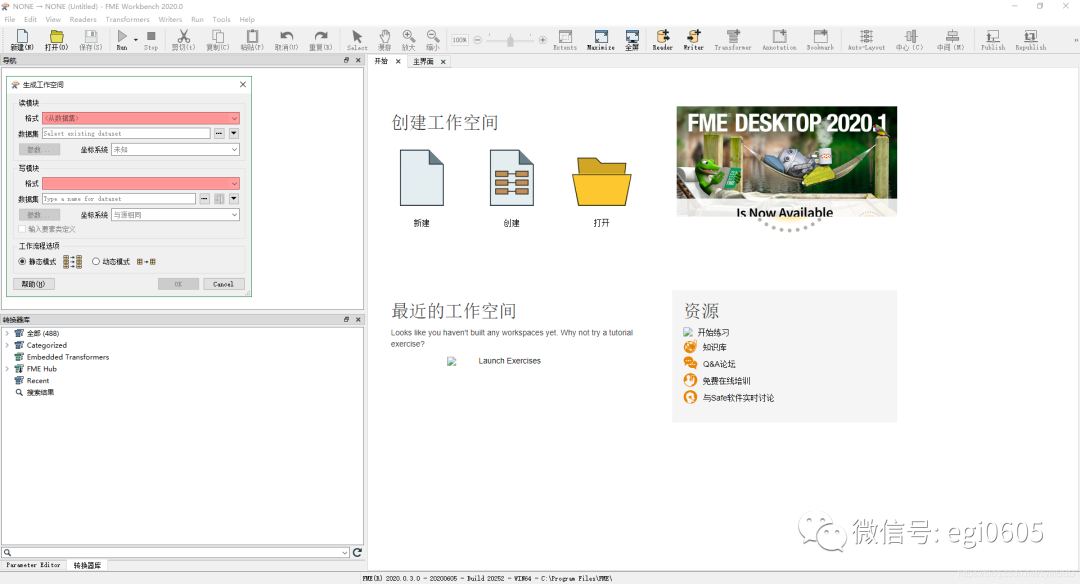
Task: Expand the 全部 (488) tree node
Action: (7, 333)
